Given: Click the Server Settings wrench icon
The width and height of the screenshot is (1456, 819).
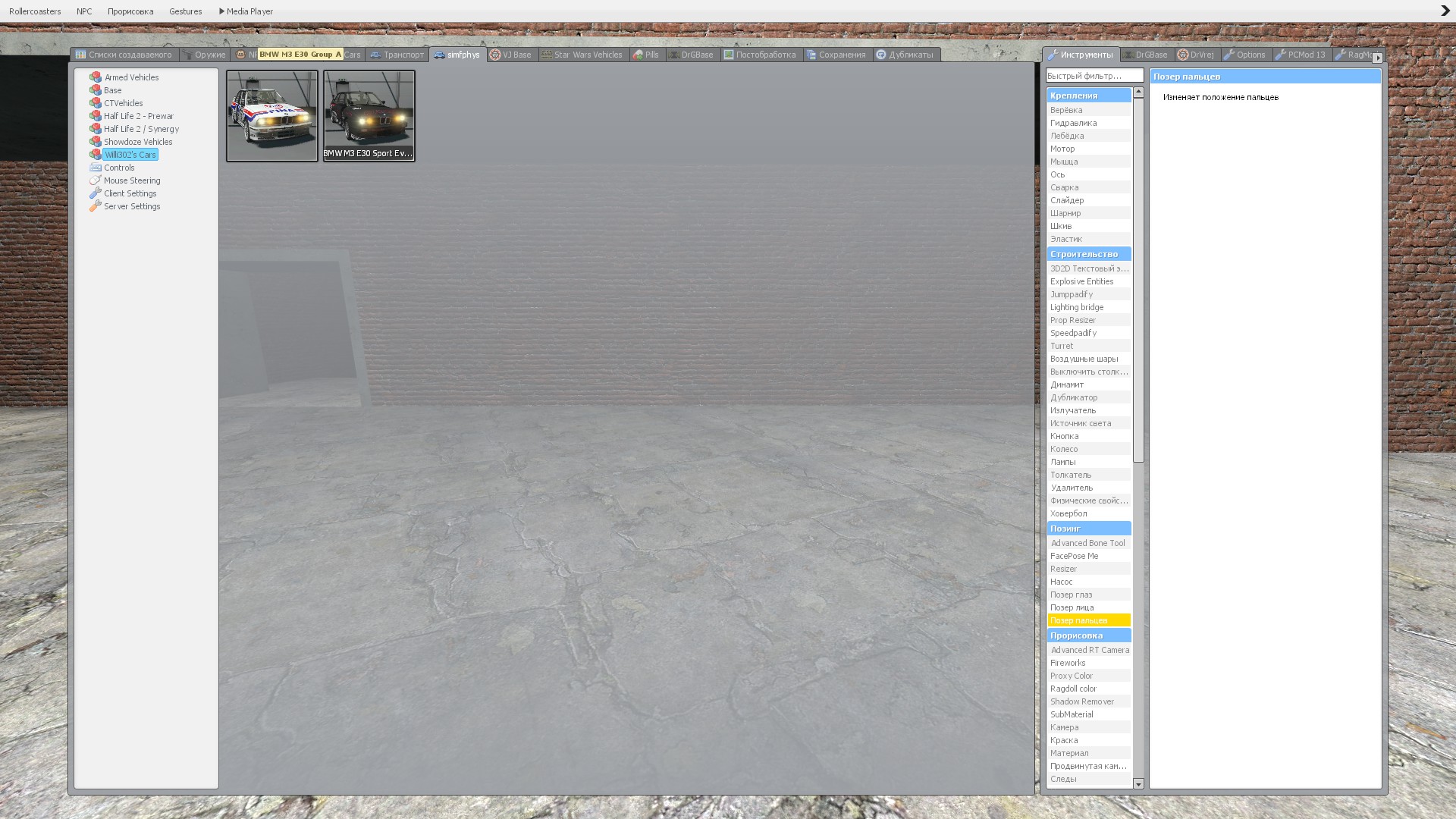Looking at the screenshot, I should 95,206.
